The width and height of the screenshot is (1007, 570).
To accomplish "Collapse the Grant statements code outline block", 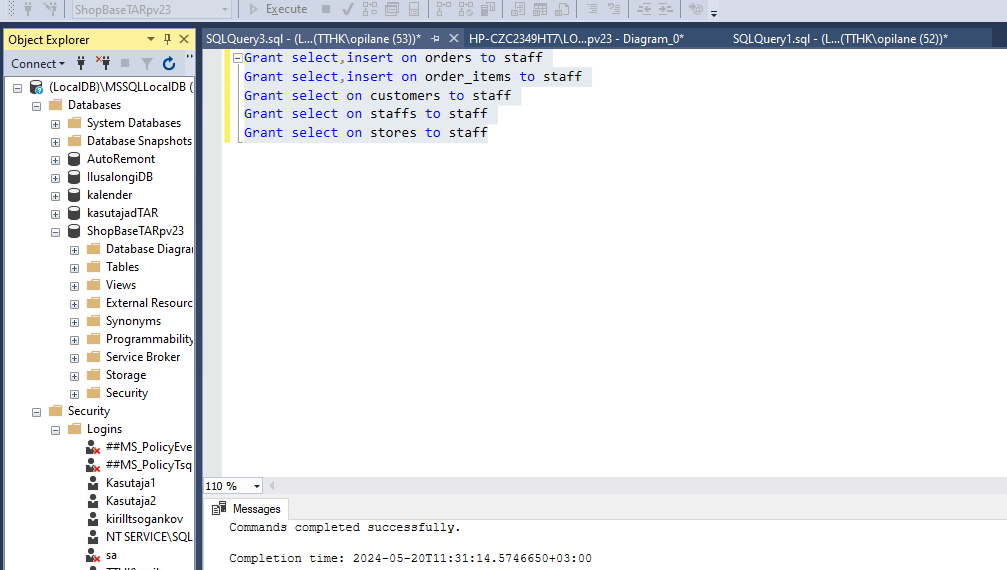I will (237, 58).
